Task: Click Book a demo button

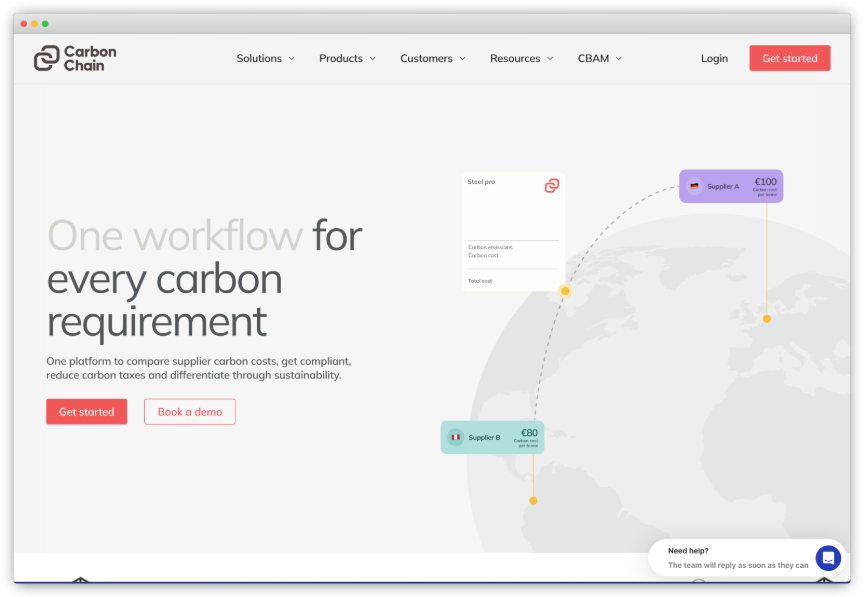Action: tap(190, 412)
